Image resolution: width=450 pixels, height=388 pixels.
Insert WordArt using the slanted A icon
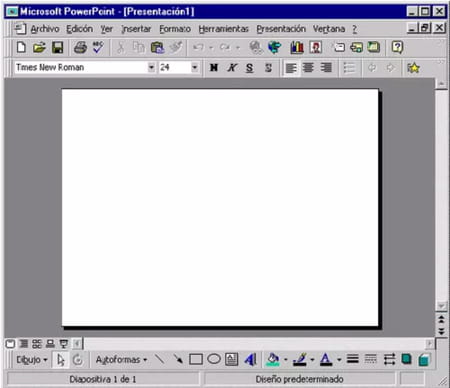pos(250,359)
